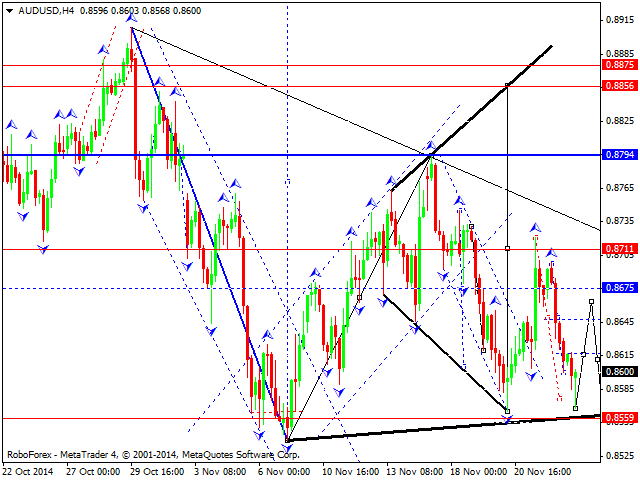Click the vertical line's square handle at 0.8711

pos(507,248)
